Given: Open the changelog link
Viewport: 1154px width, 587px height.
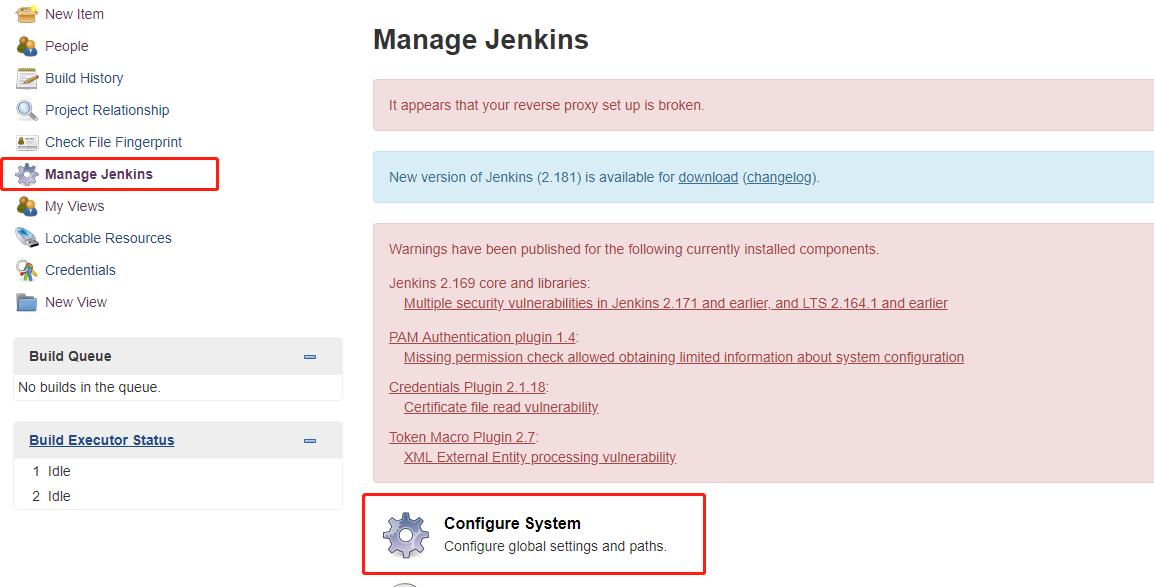Looking at the screenshot, I should point(779,177).
